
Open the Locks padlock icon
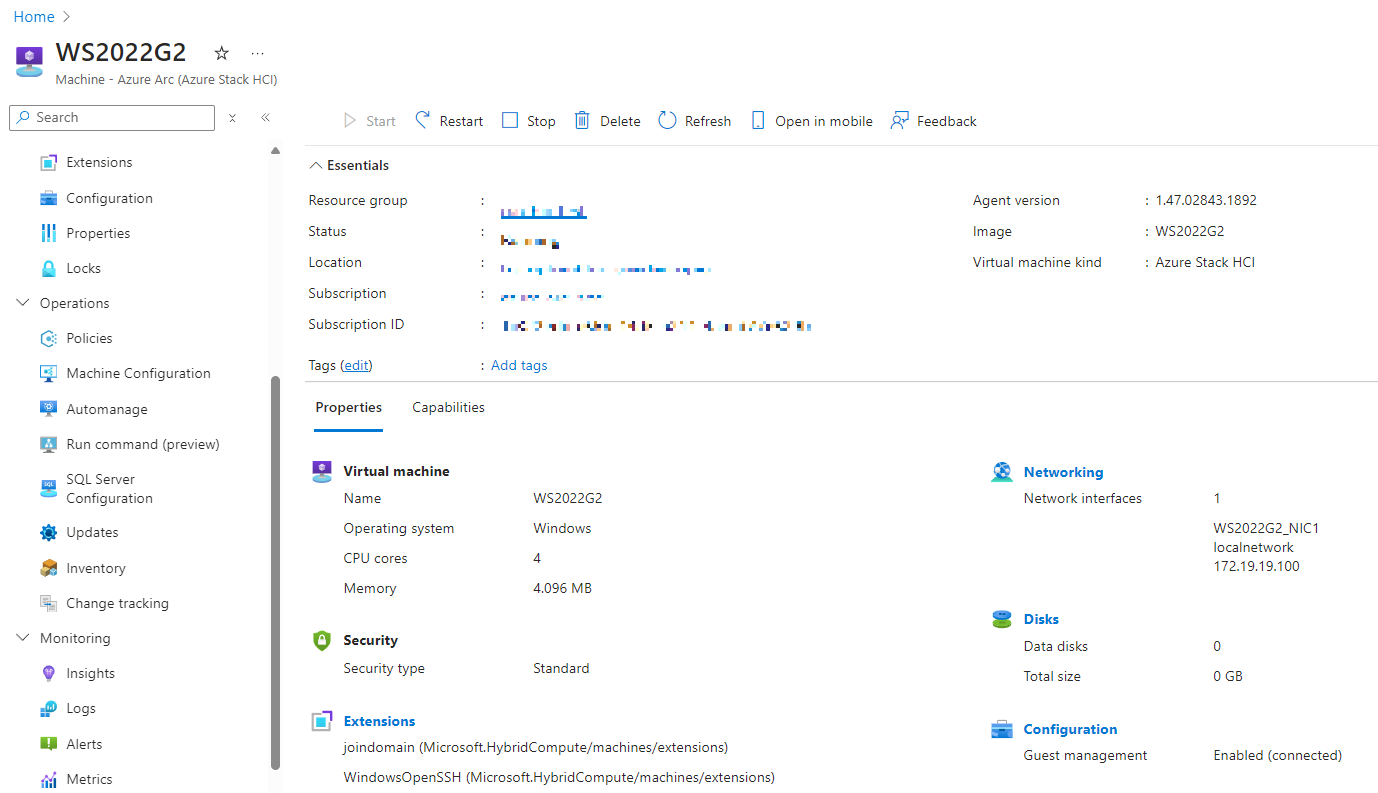(48, 268)
